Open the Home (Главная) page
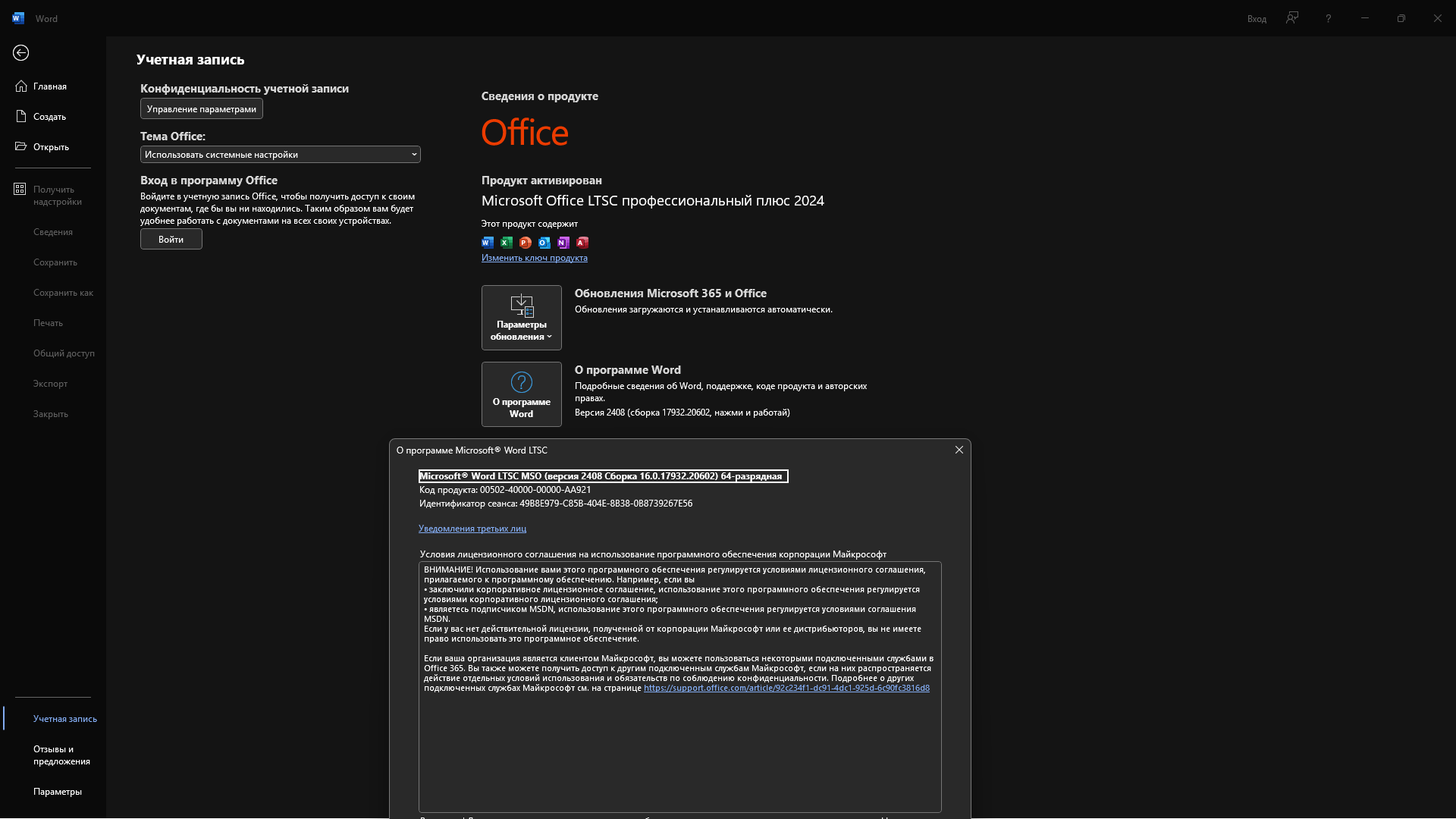1456x819 pixels. point(49,86)
